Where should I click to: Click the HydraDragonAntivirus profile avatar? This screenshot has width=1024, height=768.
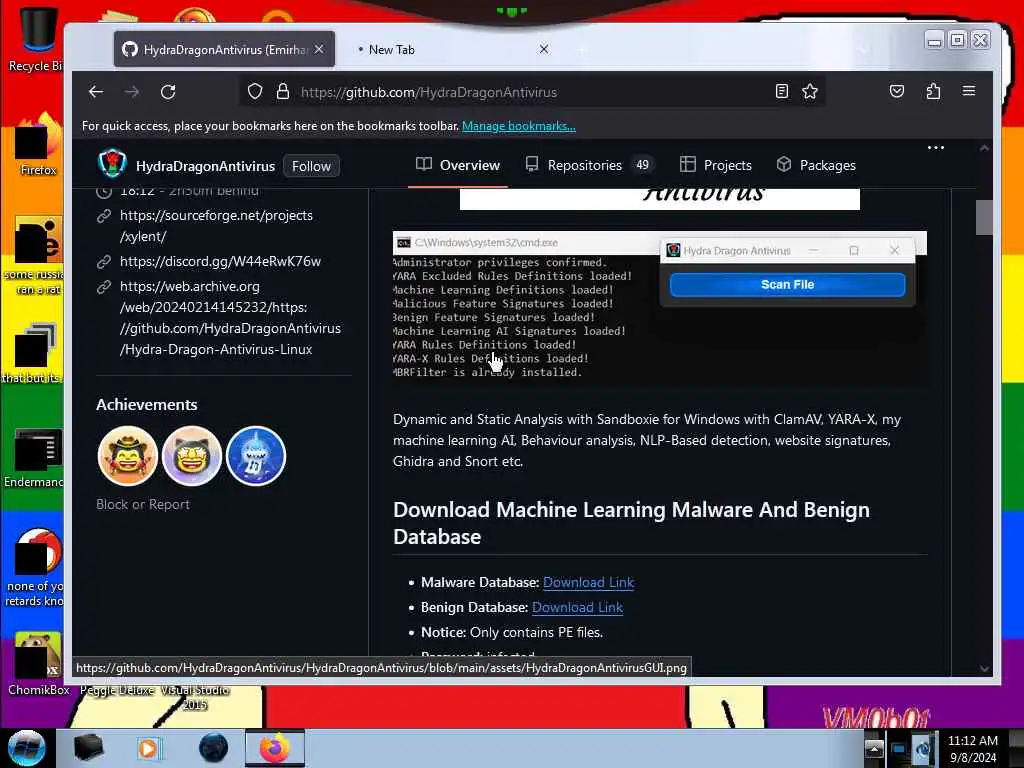(x=112, y=163)
